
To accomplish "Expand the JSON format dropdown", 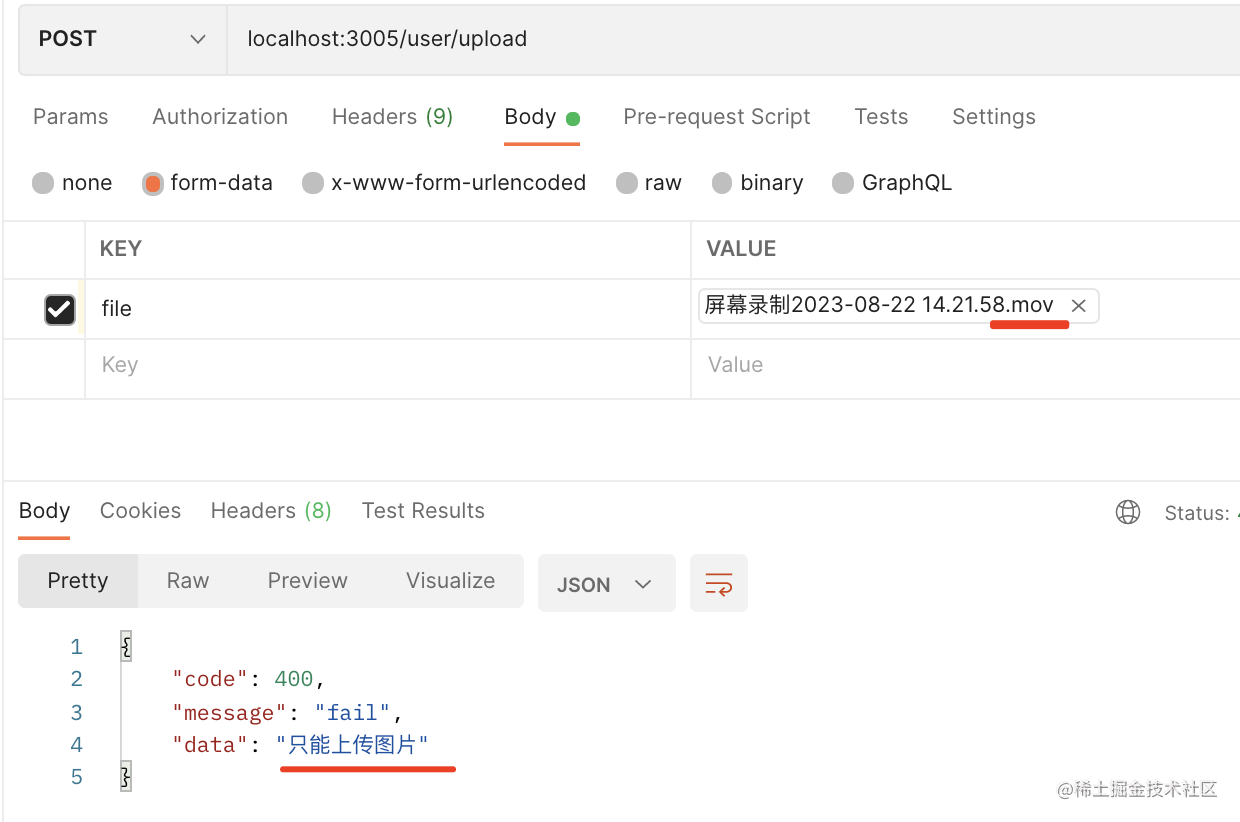I will coord(605,584).
